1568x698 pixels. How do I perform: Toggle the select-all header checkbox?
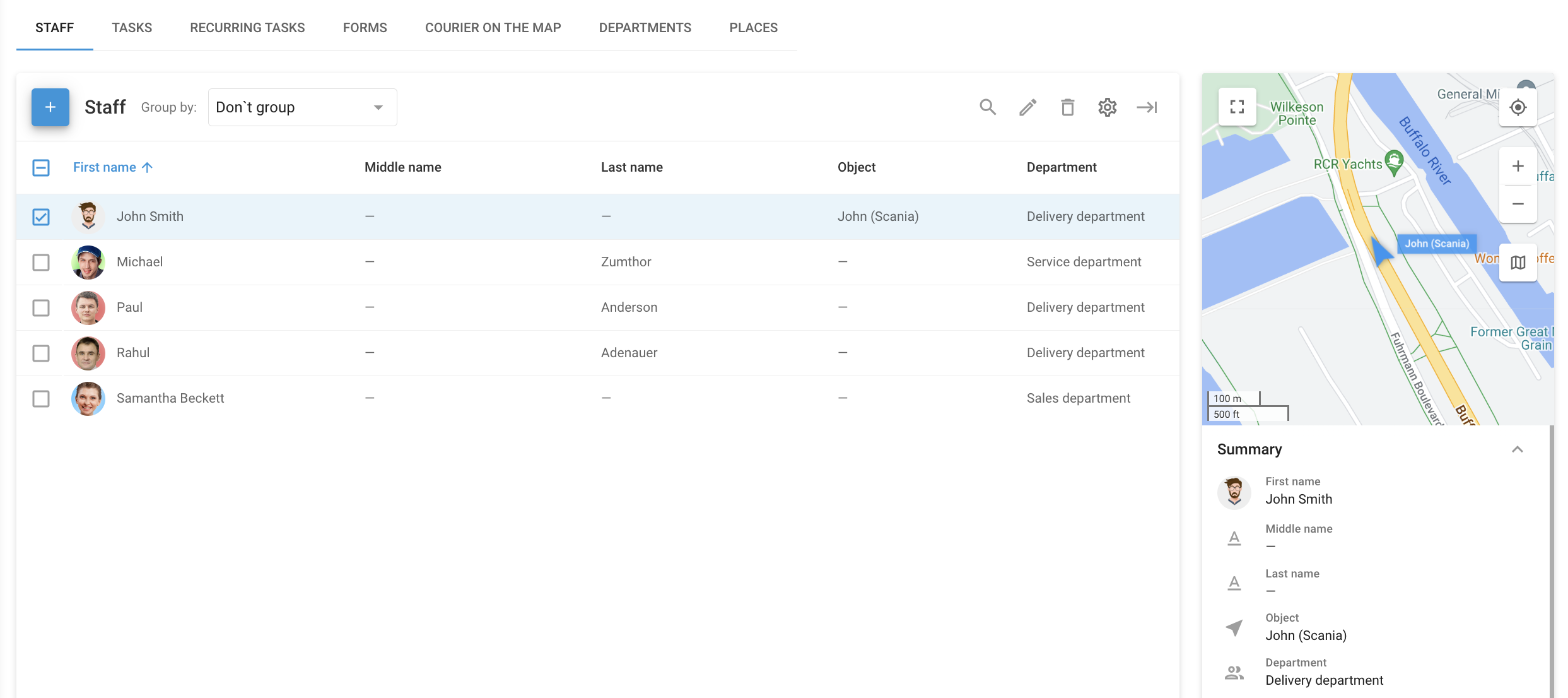[41, 168]
